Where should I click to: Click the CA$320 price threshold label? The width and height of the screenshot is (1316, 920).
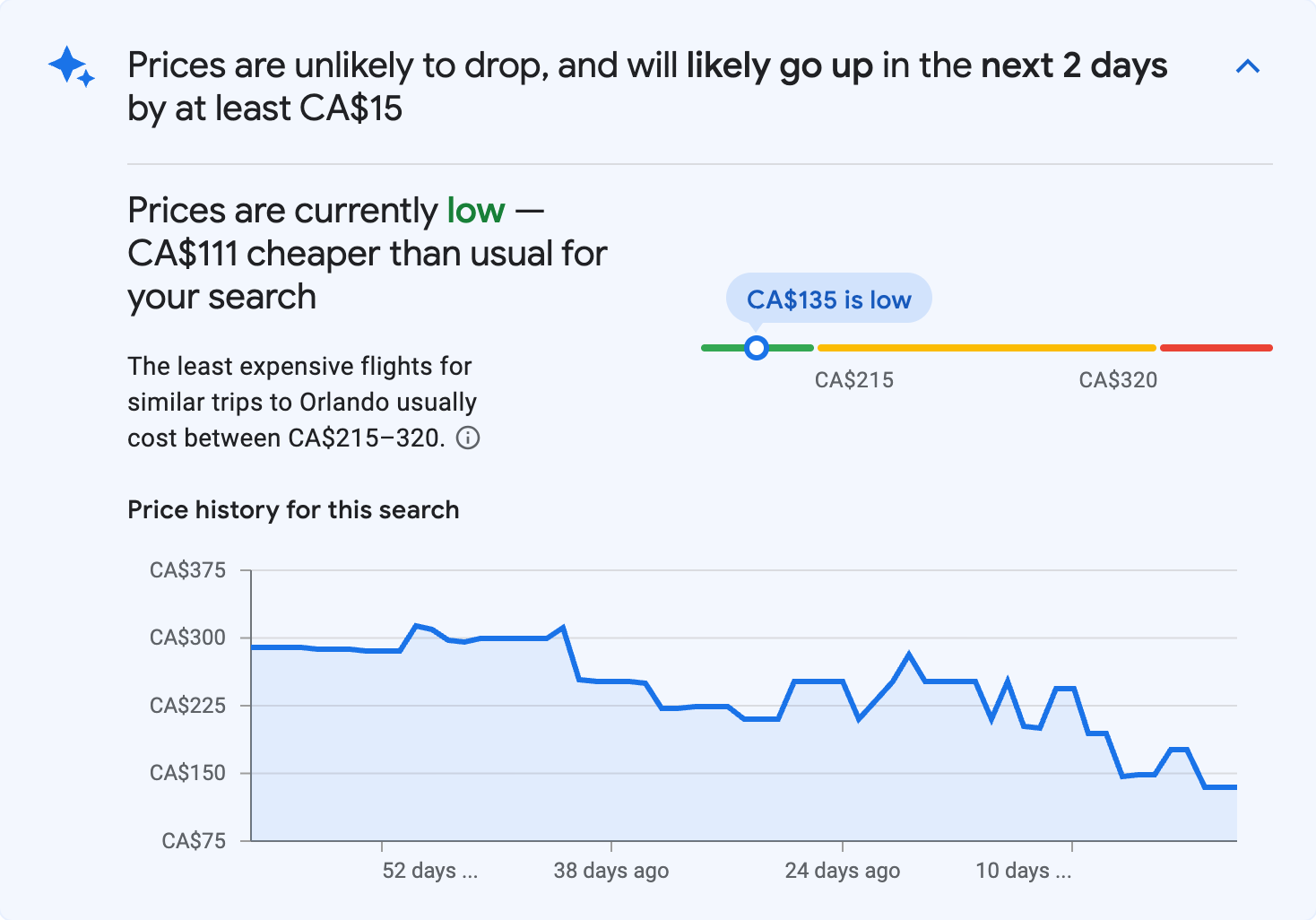[1117, 380]
